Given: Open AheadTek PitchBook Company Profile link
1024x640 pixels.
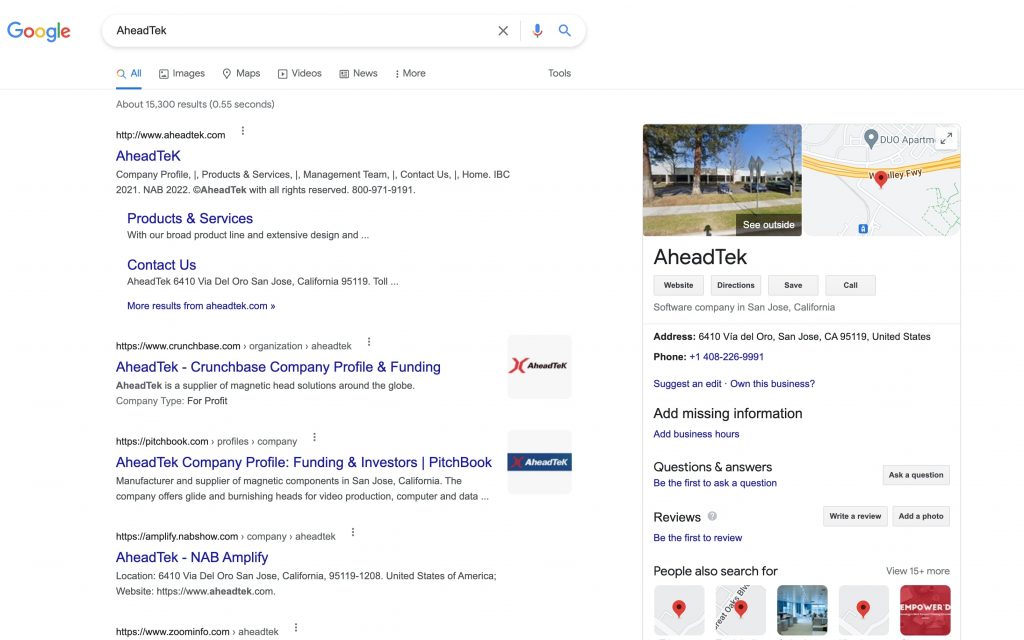Looking at the screenshot, I should click(304, 462).
